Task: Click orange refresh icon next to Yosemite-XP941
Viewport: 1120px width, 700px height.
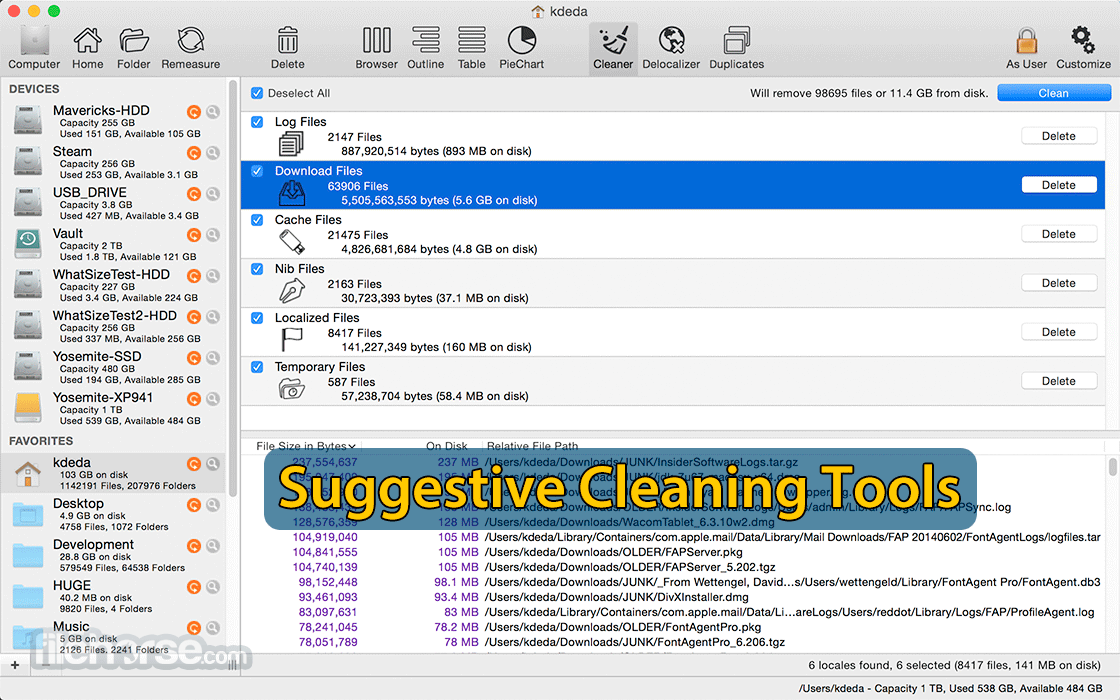Action: pyautogui.click(x=194, y=399)
